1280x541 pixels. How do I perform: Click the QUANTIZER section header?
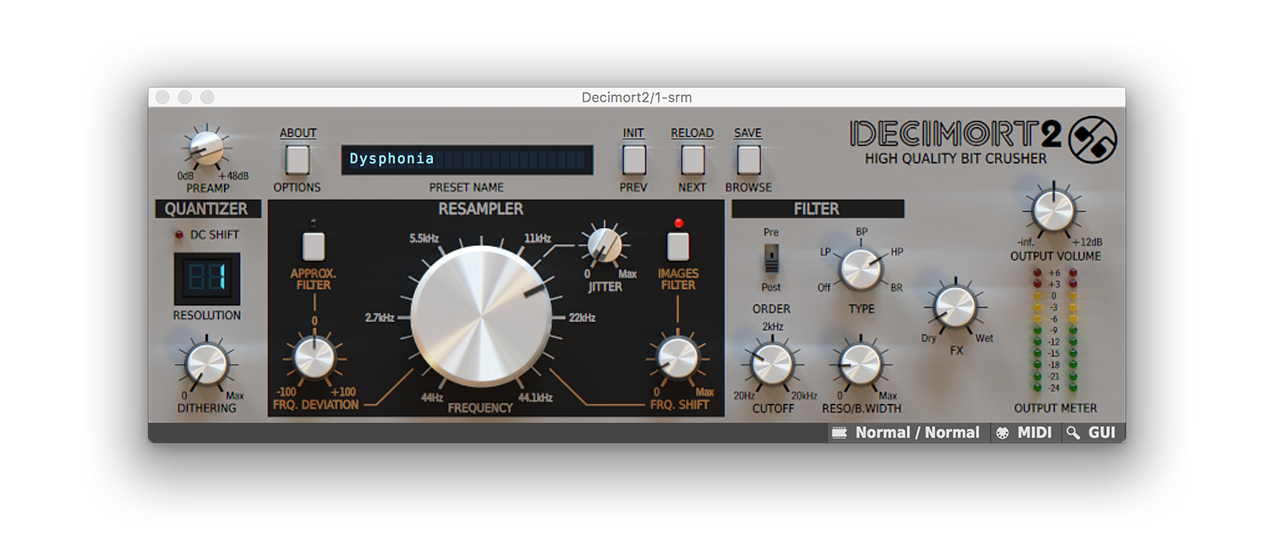click(208, 209)
